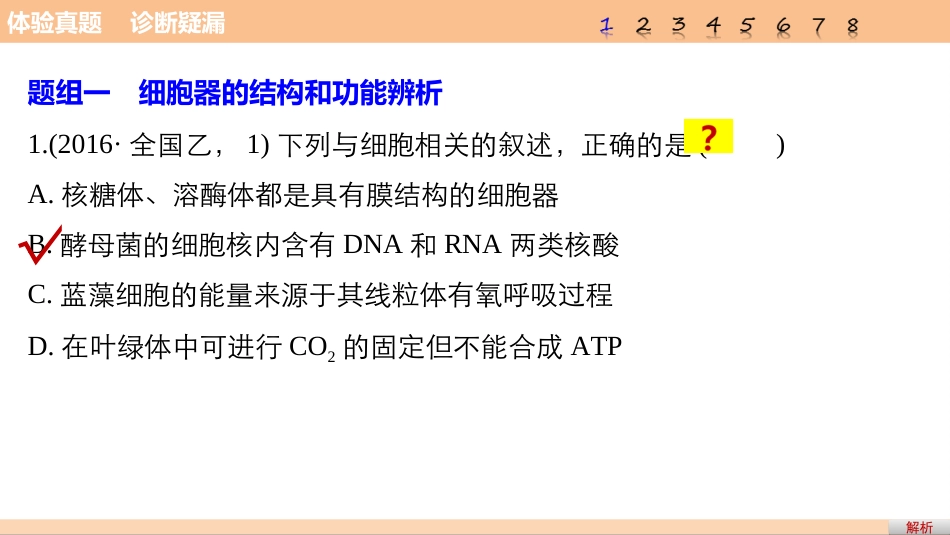Go to question number 1 link
The image size is (950, 535).
click(x=606, y=26)
